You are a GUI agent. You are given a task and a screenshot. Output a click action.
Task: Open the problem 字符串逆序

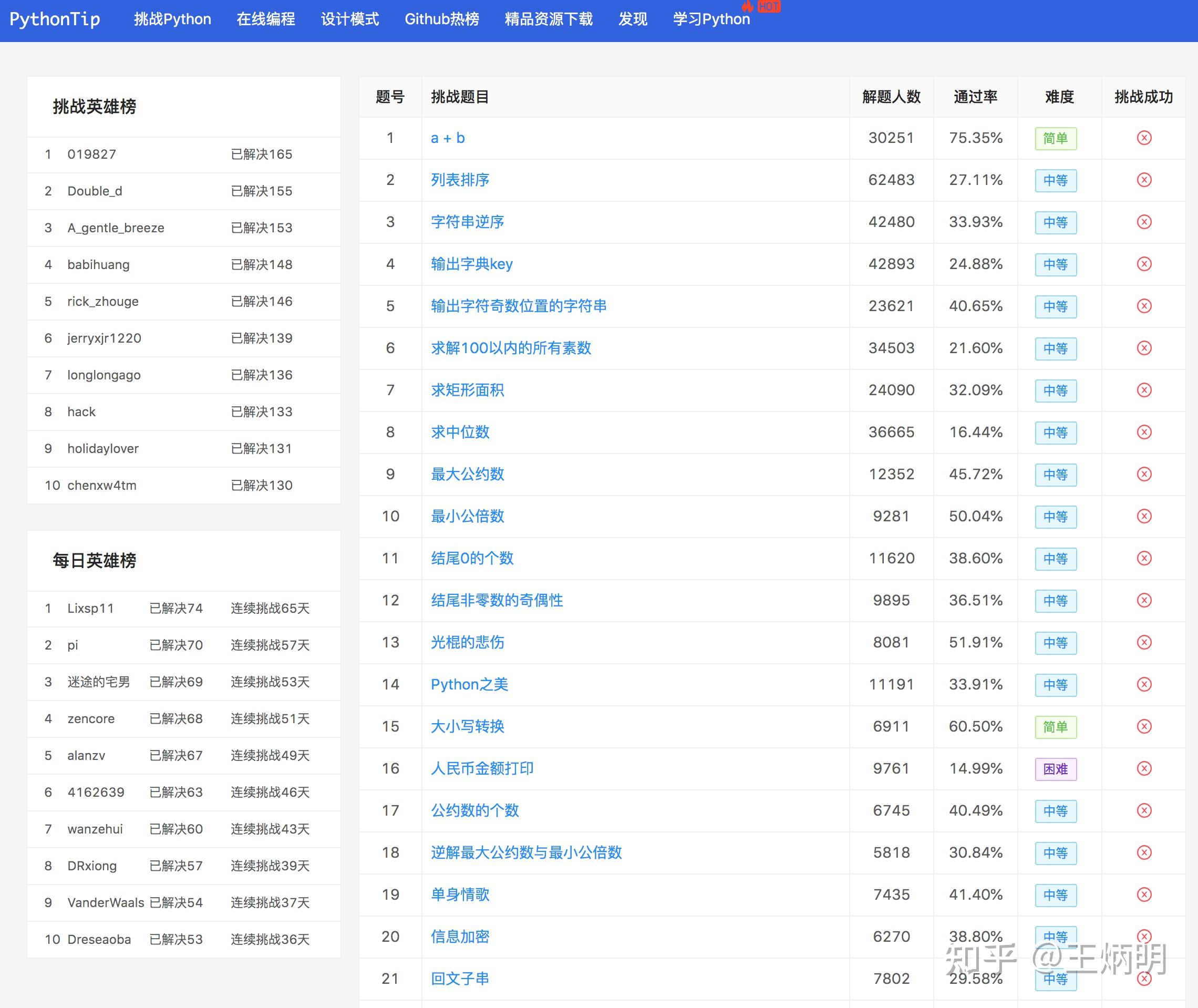click(467, 222)
